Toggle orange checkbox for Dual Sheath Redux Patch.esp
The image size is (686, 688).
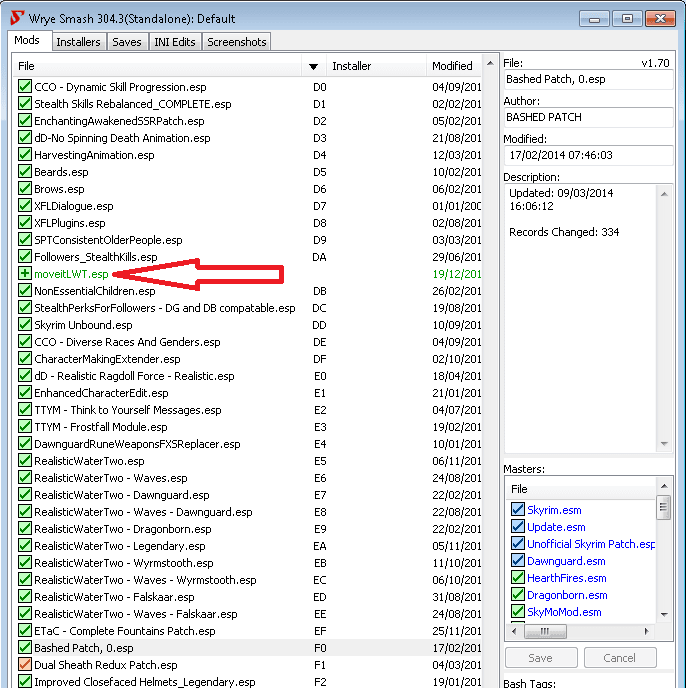25,664
